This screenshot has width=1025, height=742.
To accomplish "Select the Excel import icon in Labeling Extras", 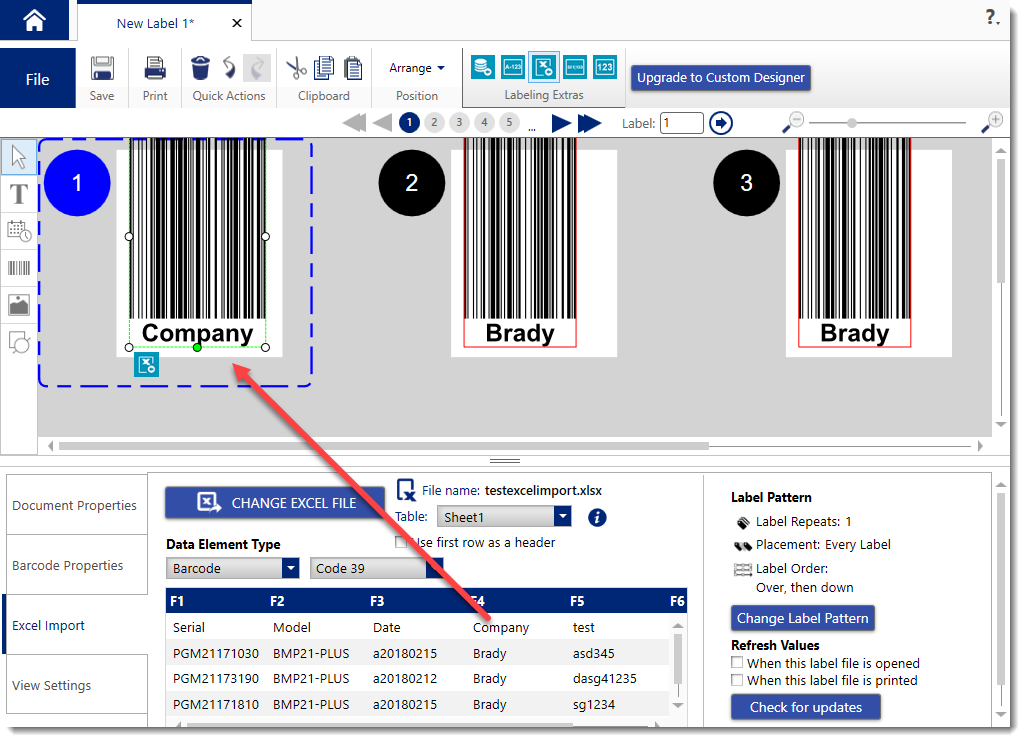I will (544, 67).
